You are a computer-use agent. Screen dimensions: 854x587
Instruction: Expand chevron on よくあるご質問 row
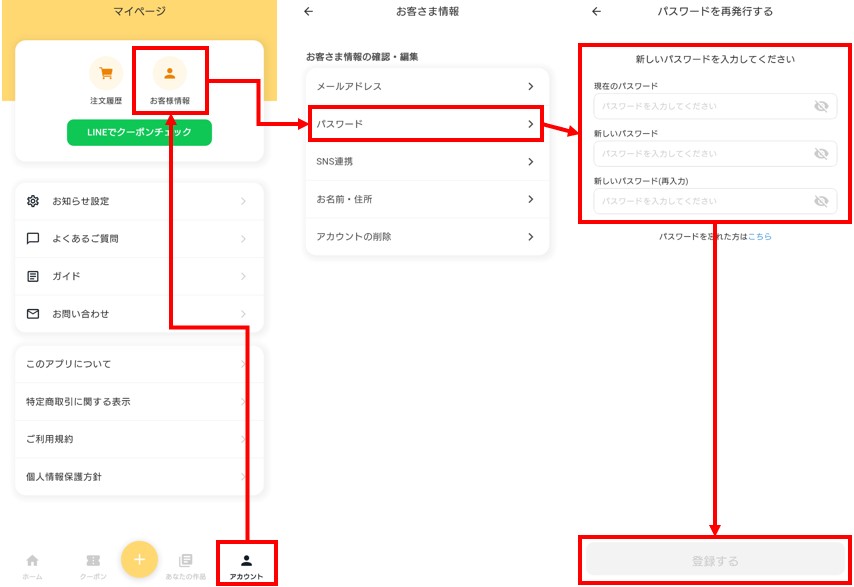(x=243, y=239)
